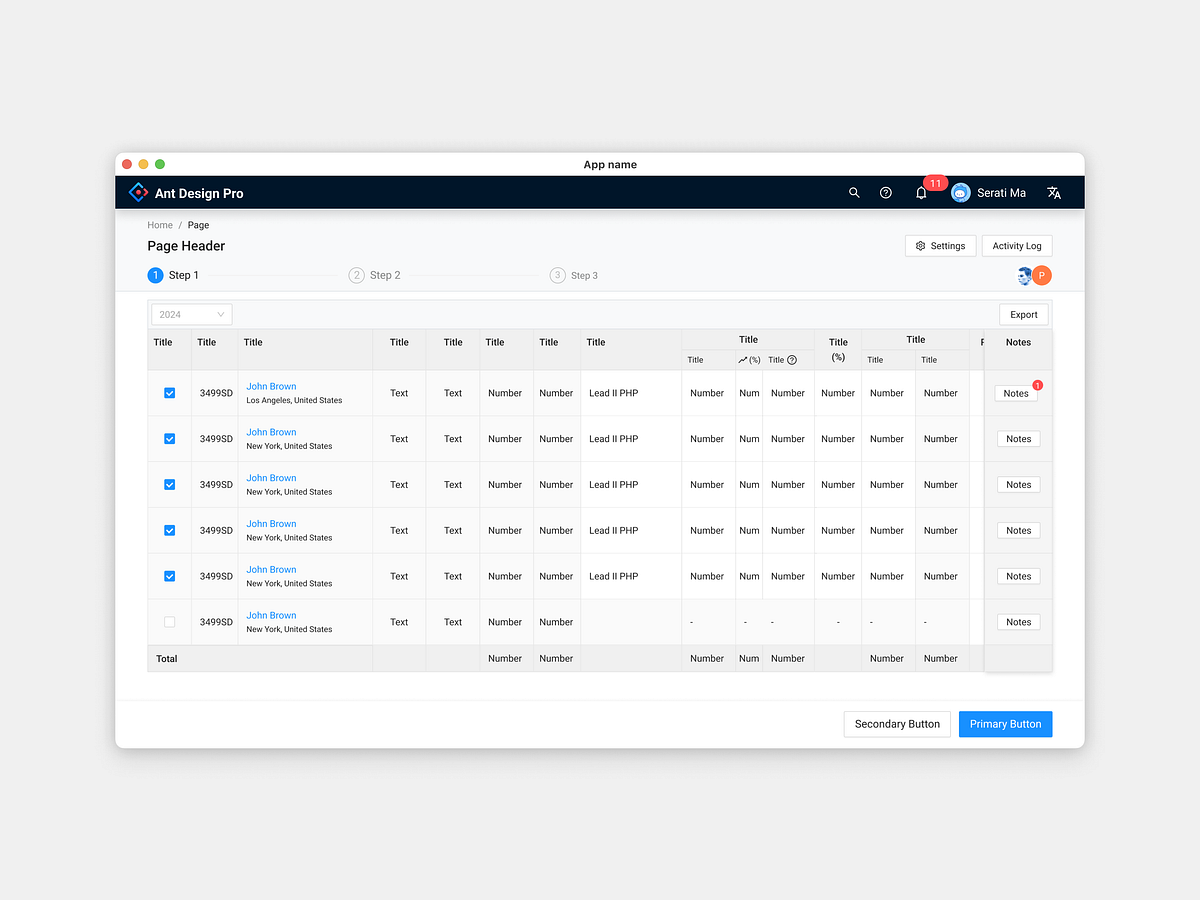This screenshot has height=900, width=1200.
Task: Click the help icon next to Title sub-header
Action: (792, 360)
